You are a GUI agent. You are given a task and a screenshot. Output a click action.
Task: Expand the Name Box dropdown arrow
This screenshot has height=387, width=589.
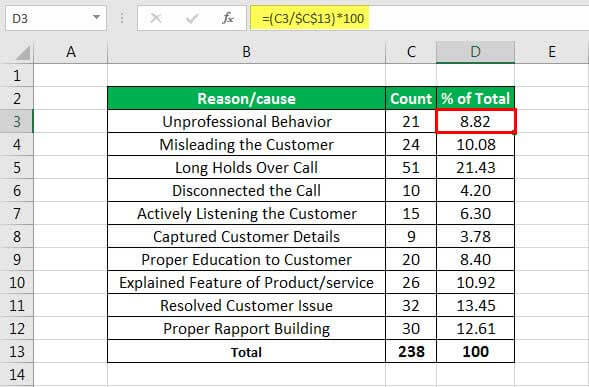(97, 17)
